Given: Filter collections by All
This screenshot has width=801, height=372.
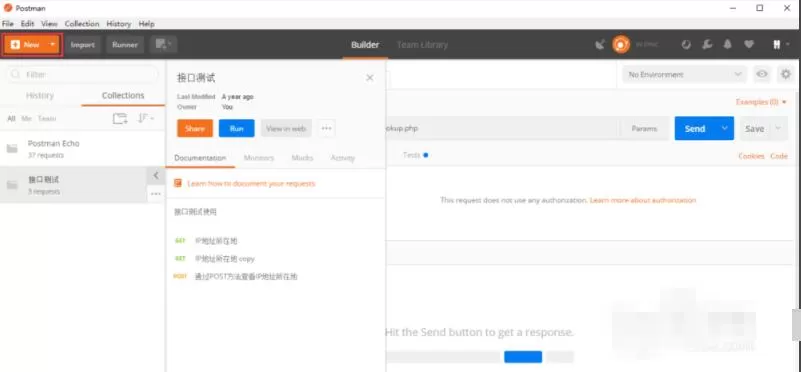Looking at the screenshot, I should pos(11,119).
